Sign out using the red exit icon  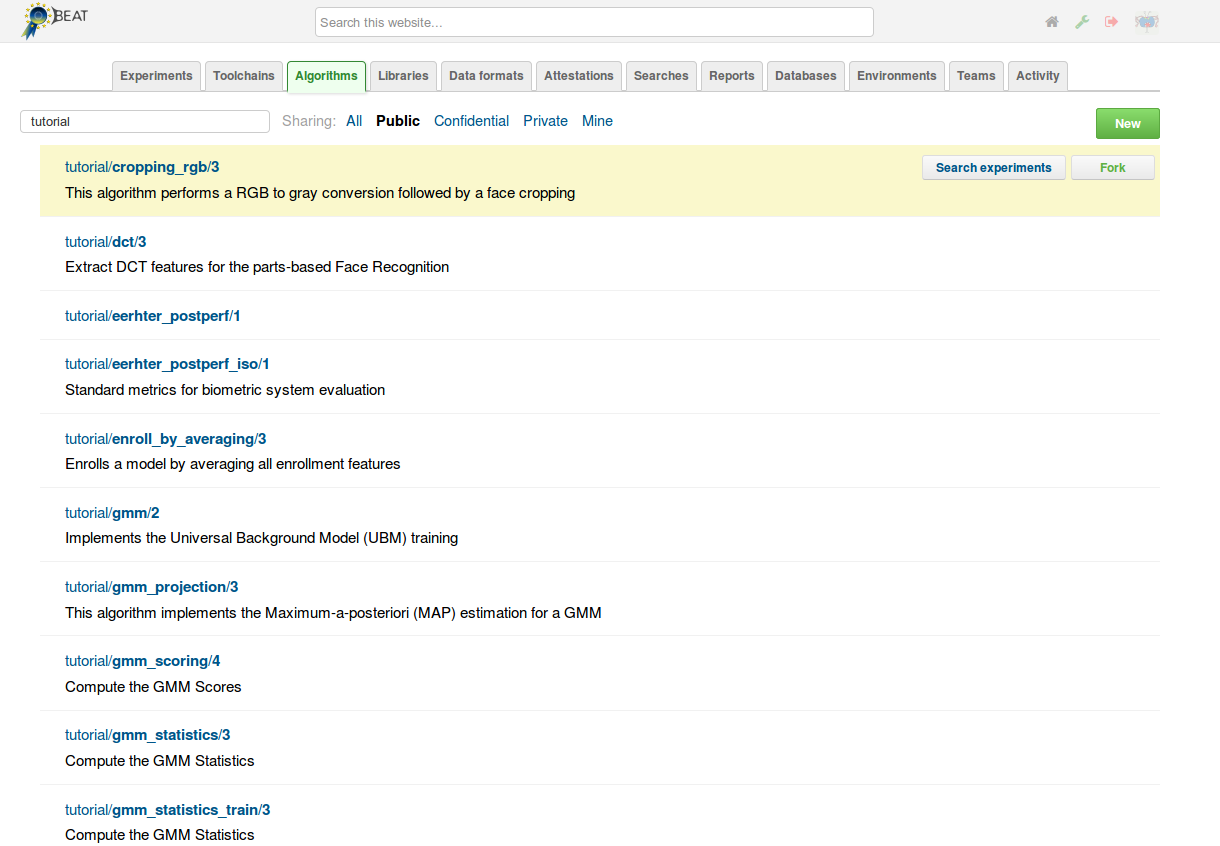pos(1111,22)
